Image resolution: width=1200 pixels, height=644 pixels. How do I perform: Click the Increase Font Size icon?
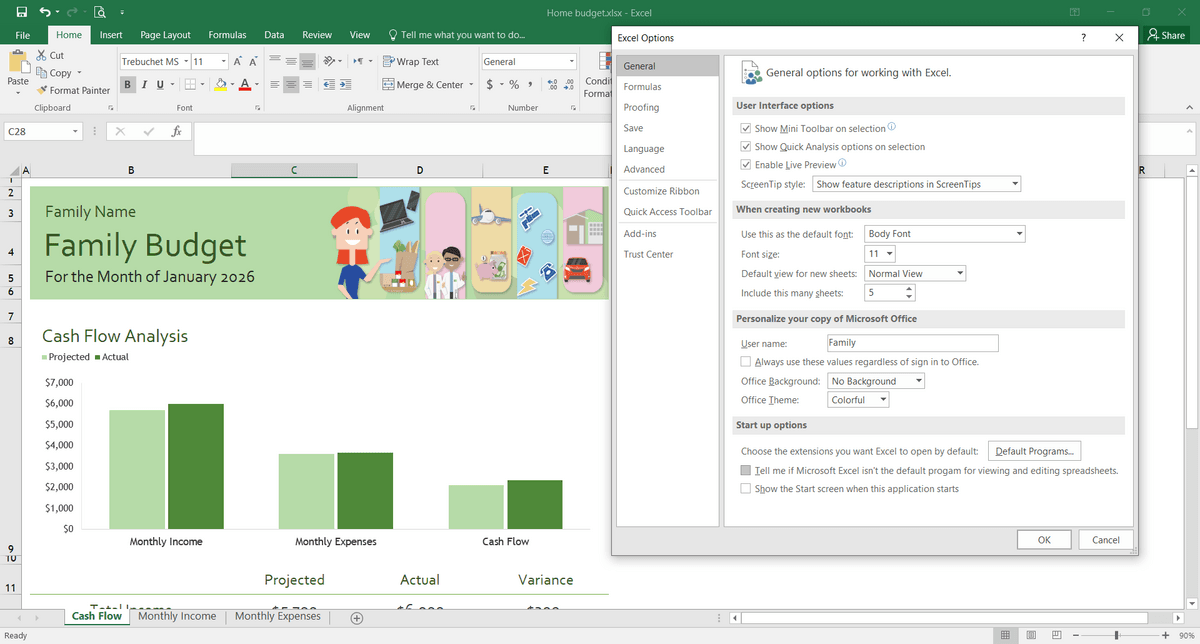click(238, 62)
